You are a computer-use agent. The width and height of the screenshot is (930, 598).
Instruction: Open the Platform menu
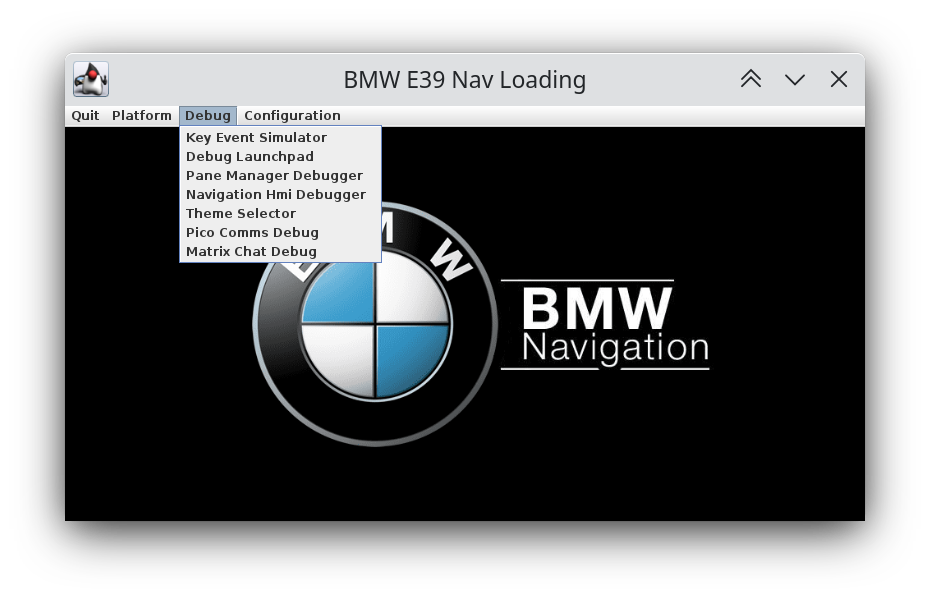tap(142, 116)
